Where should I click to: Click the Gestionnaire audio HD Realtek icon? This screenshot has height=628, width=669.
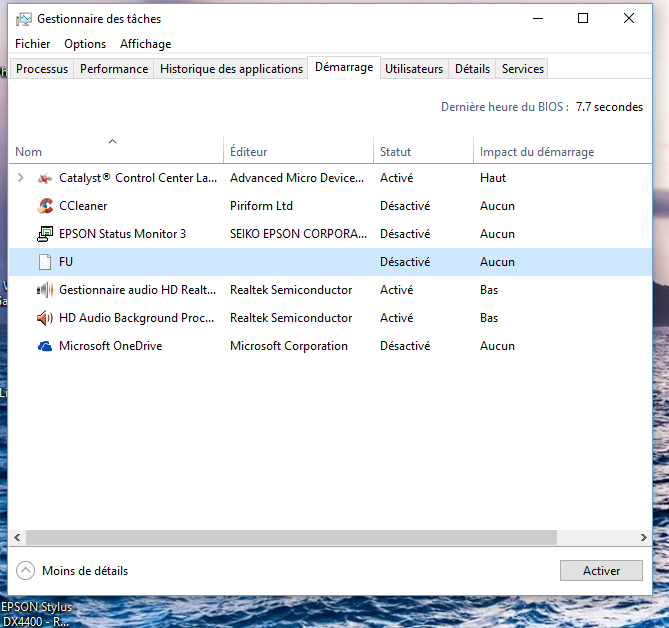coord(44,290)
